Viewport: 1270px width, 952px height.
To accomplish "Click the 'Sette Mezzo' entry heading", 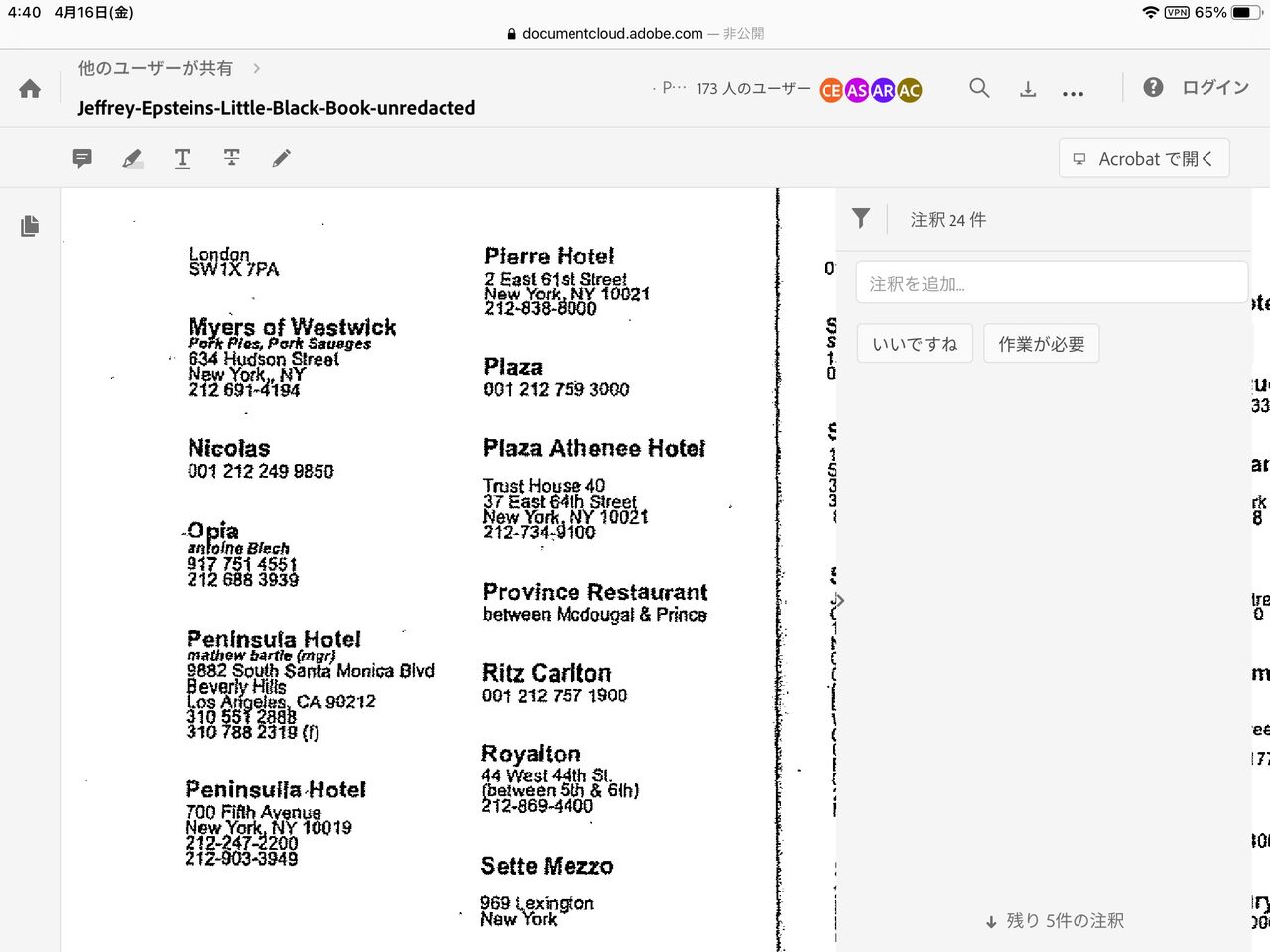I will (547, 866).
